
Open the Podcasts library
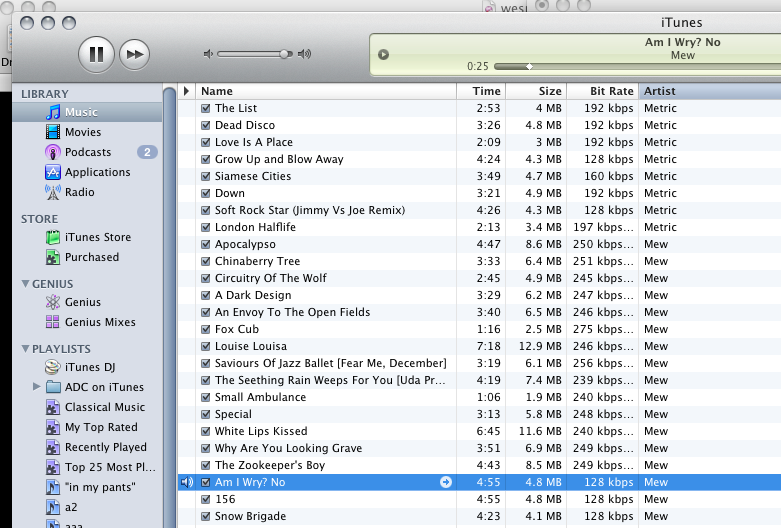tap(87, 152)
